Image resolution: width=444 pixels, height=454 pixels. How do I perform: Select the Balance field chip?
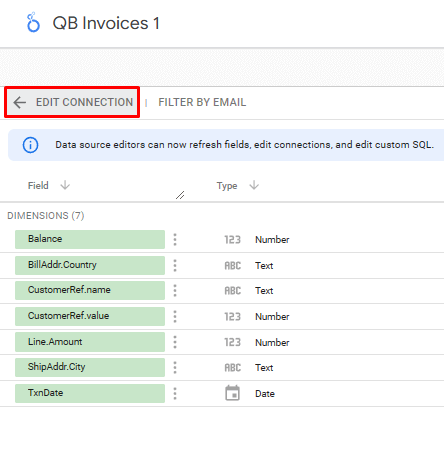point(90,239)
